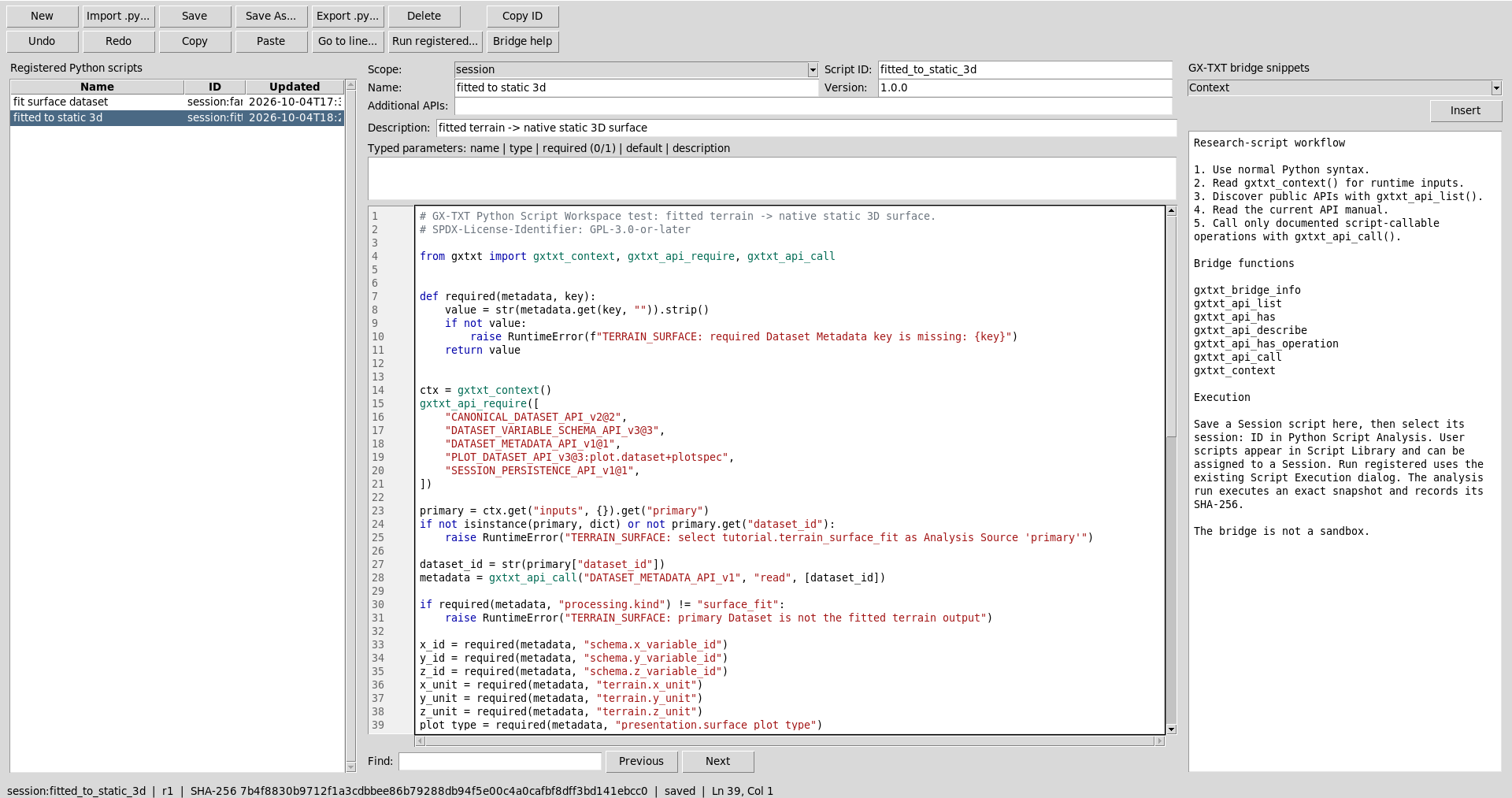The image size is (1512, 798).
Task: Place cursor on 'ctx = gxtxt_context()' line
Action: (485, 391)
